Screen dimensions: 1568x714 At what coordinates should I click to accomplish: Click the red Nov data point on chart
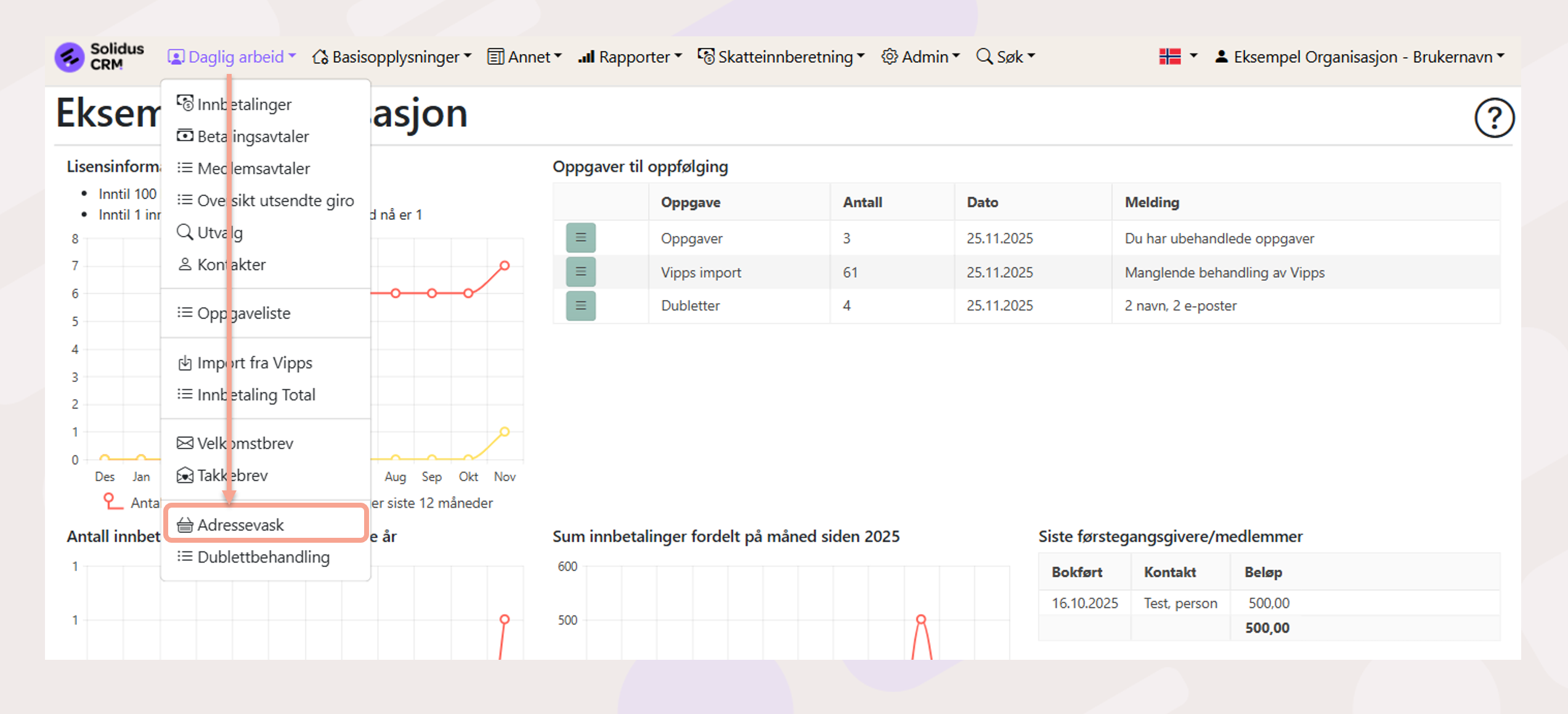pos(505,266)
